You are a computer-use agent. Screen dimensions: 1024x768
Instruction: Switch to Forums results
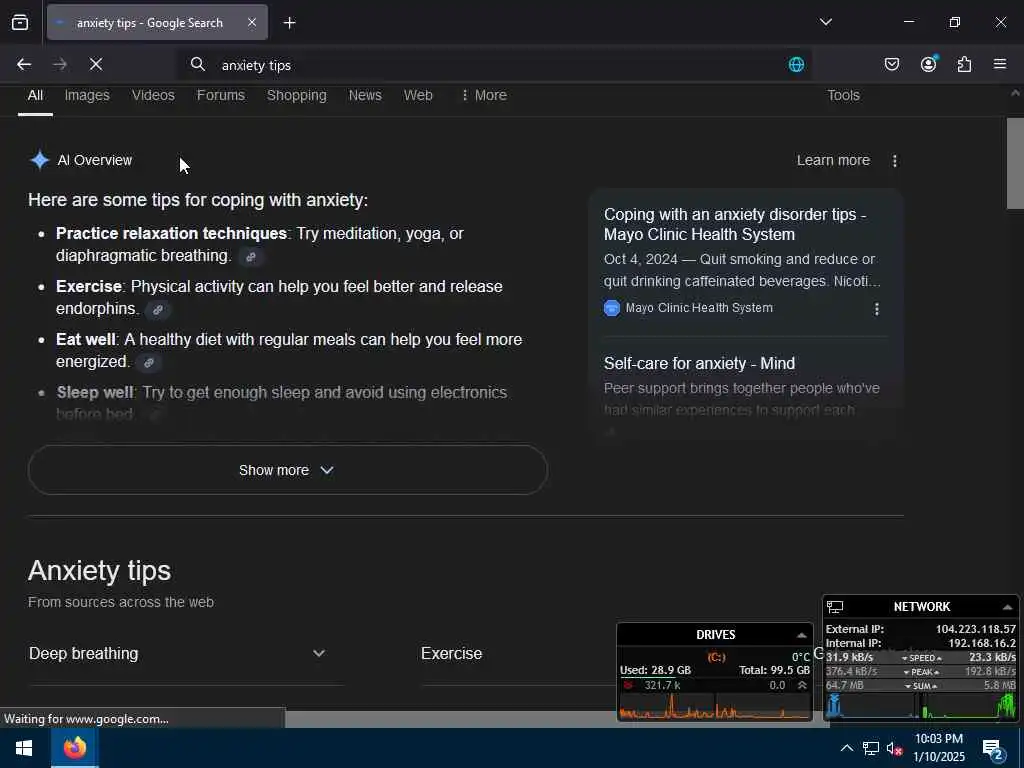pos(221,95)
